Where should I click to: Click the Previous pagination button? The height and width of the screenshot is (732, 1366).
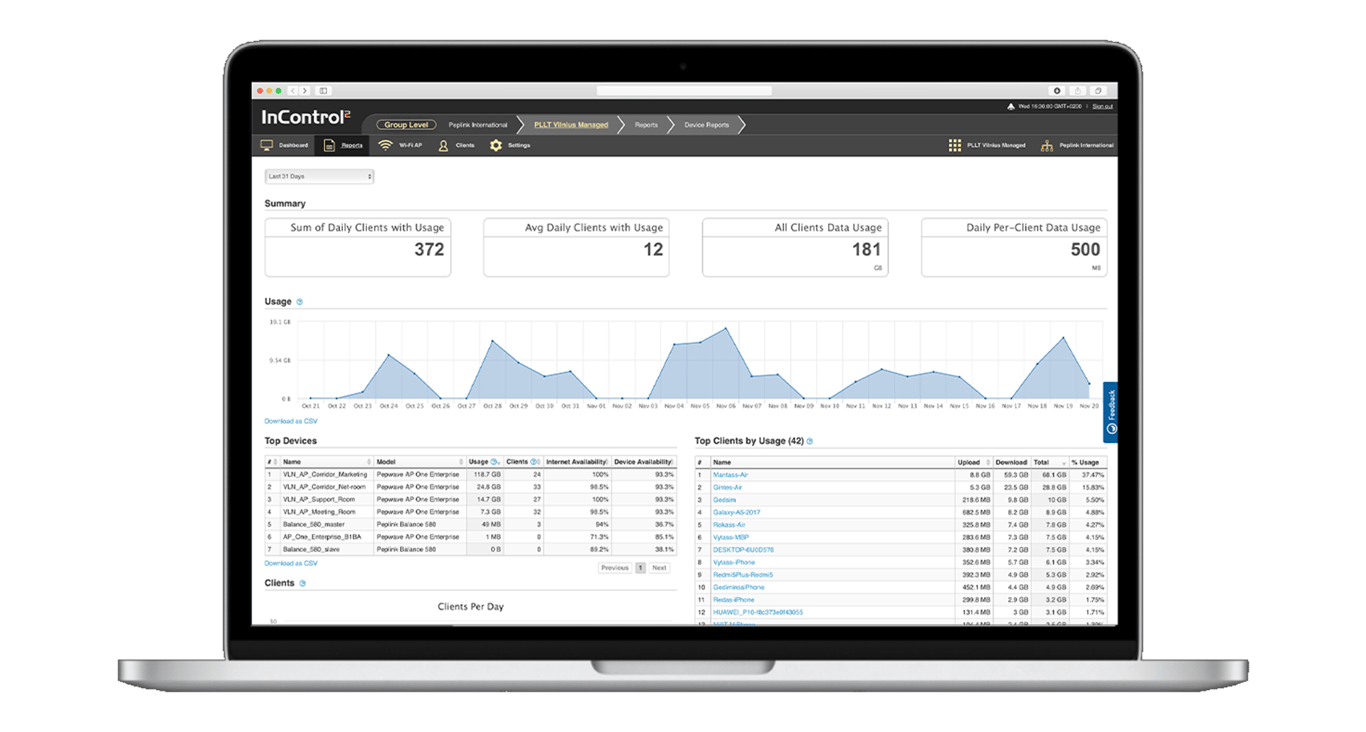click(x=615, y=568)
